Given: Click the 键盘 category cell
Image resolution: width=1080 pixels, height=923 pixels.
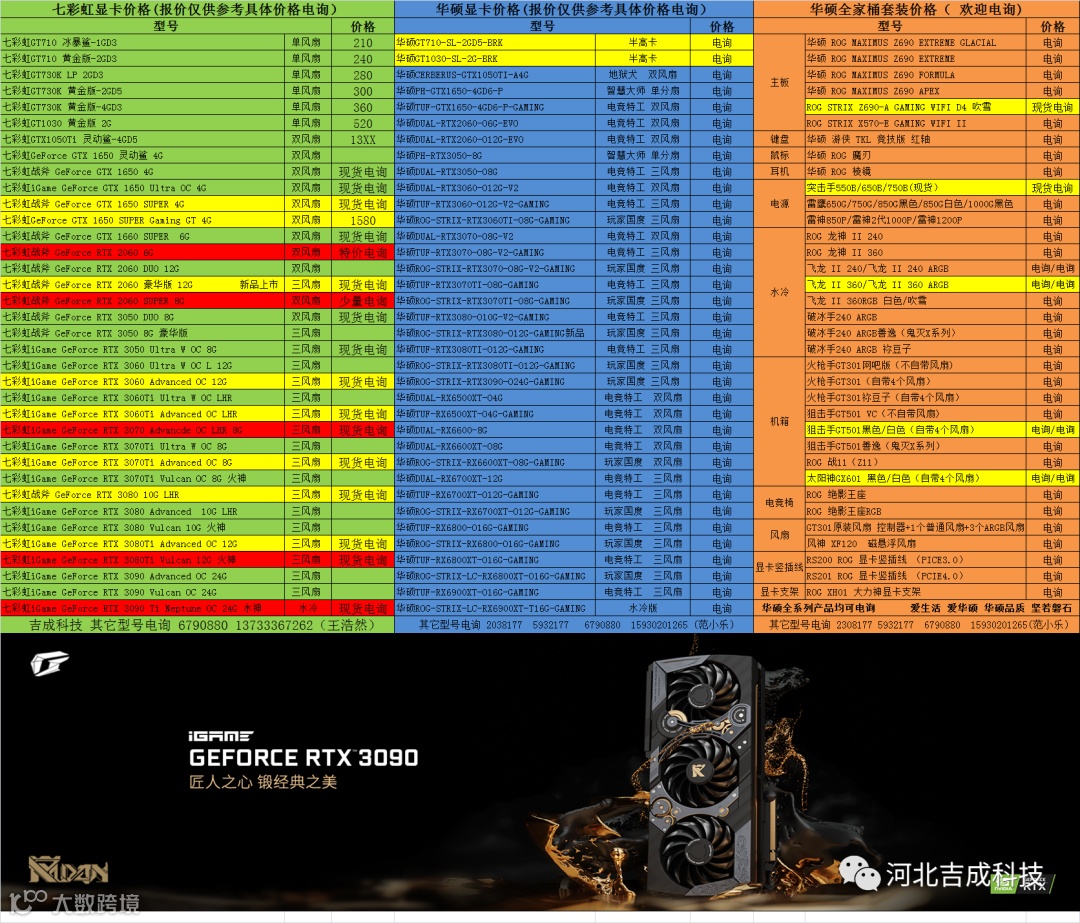Looking at the screenshot, I should click(779, 139).
